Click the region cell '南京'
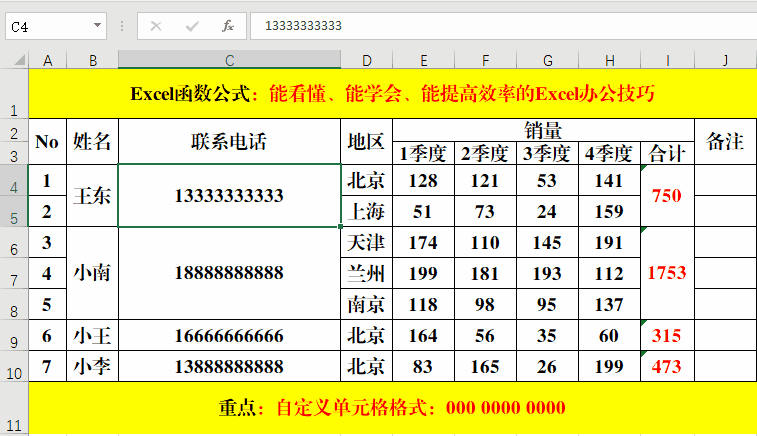 click(366, 304)
